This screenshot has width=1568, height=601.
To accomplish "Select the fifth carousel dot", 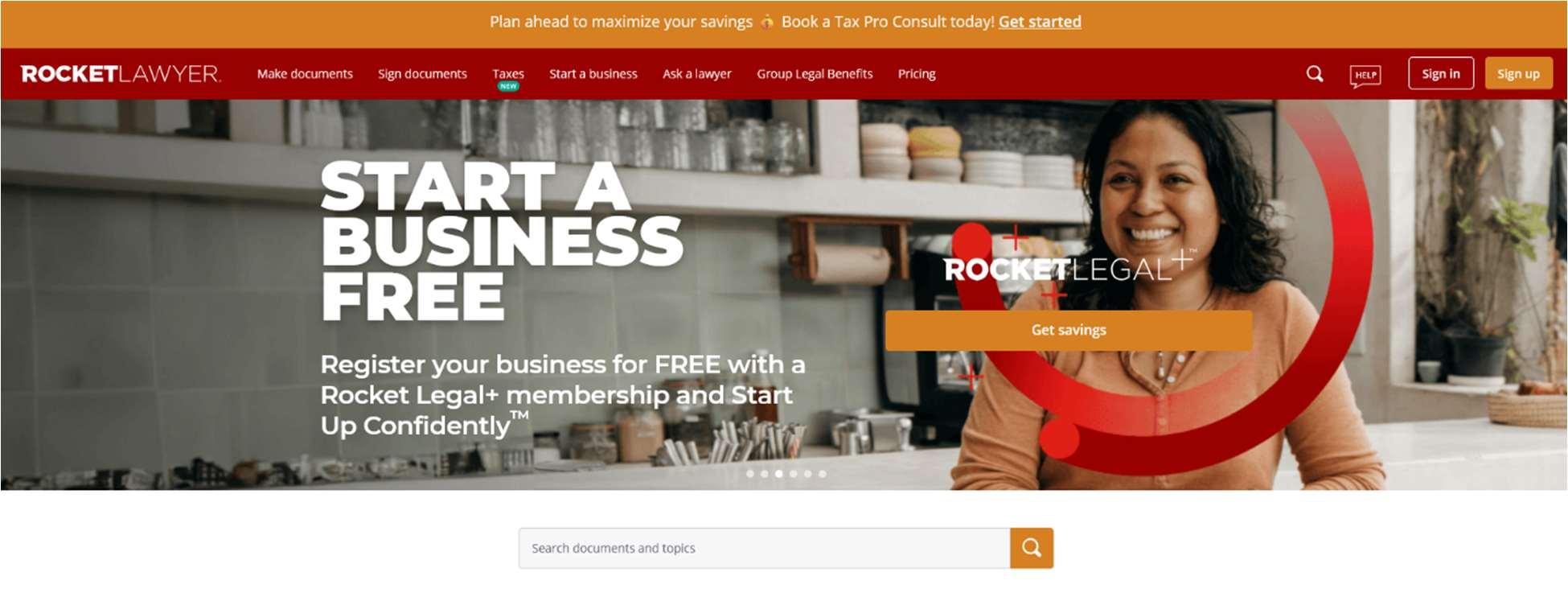I will pyautogui.click(x=808, y=474).
